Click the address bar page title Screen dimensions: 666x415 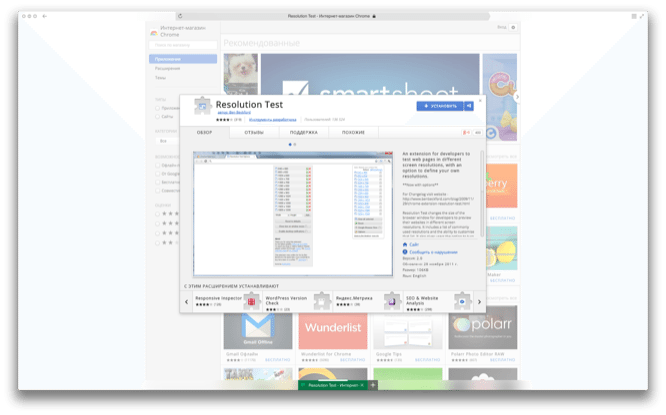click(329, 16)
